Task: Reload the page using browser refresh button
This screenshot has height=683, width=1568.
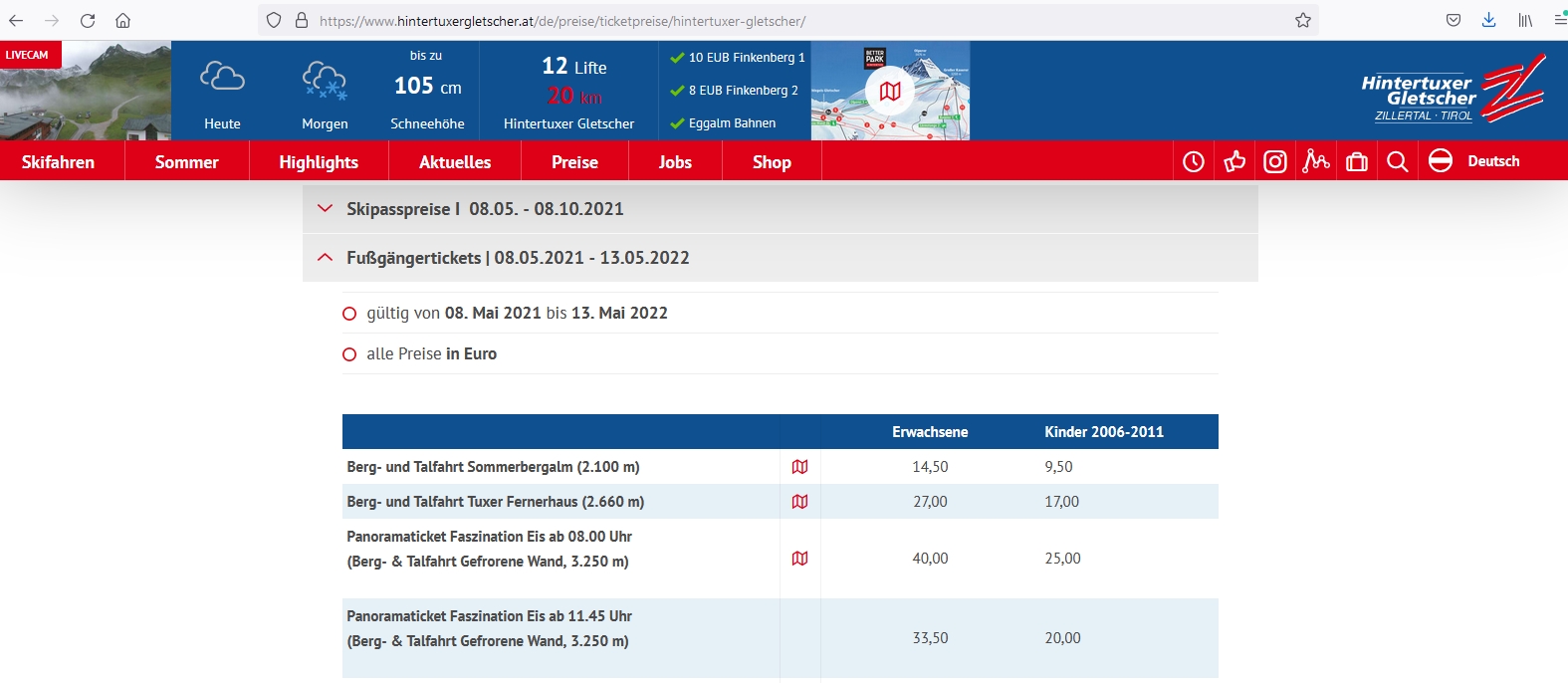Action: point(88,20)
